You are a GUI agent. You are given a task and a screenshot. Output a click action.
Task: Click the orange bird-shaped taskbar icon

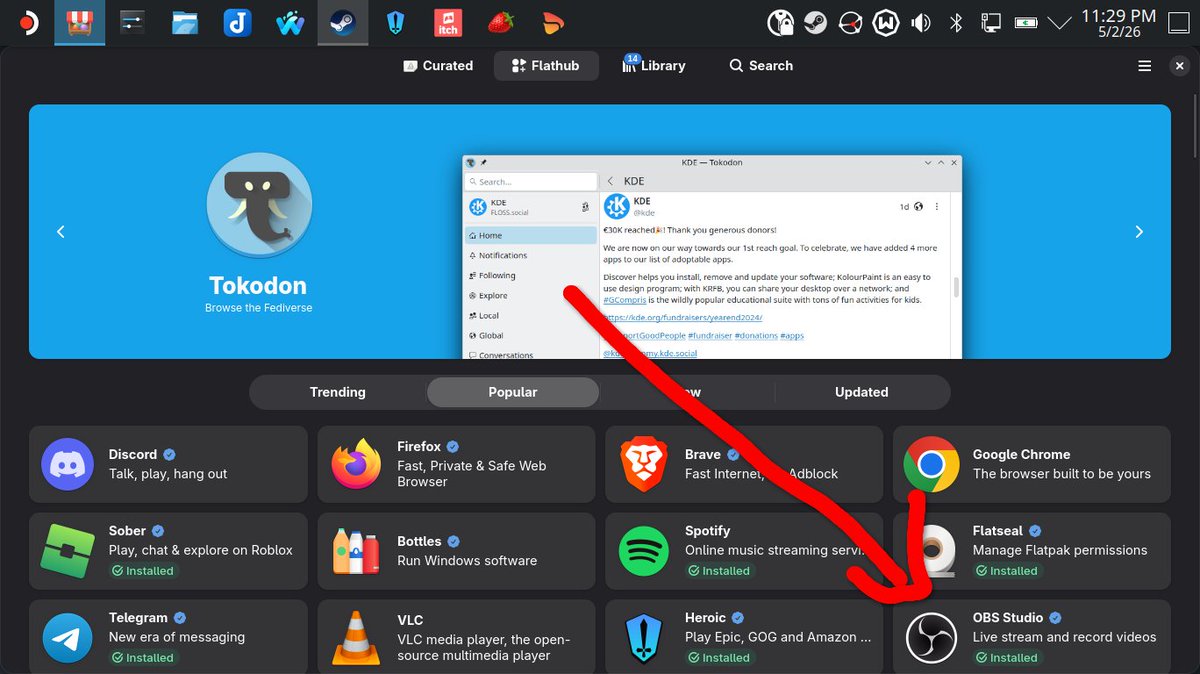(553, 23)
